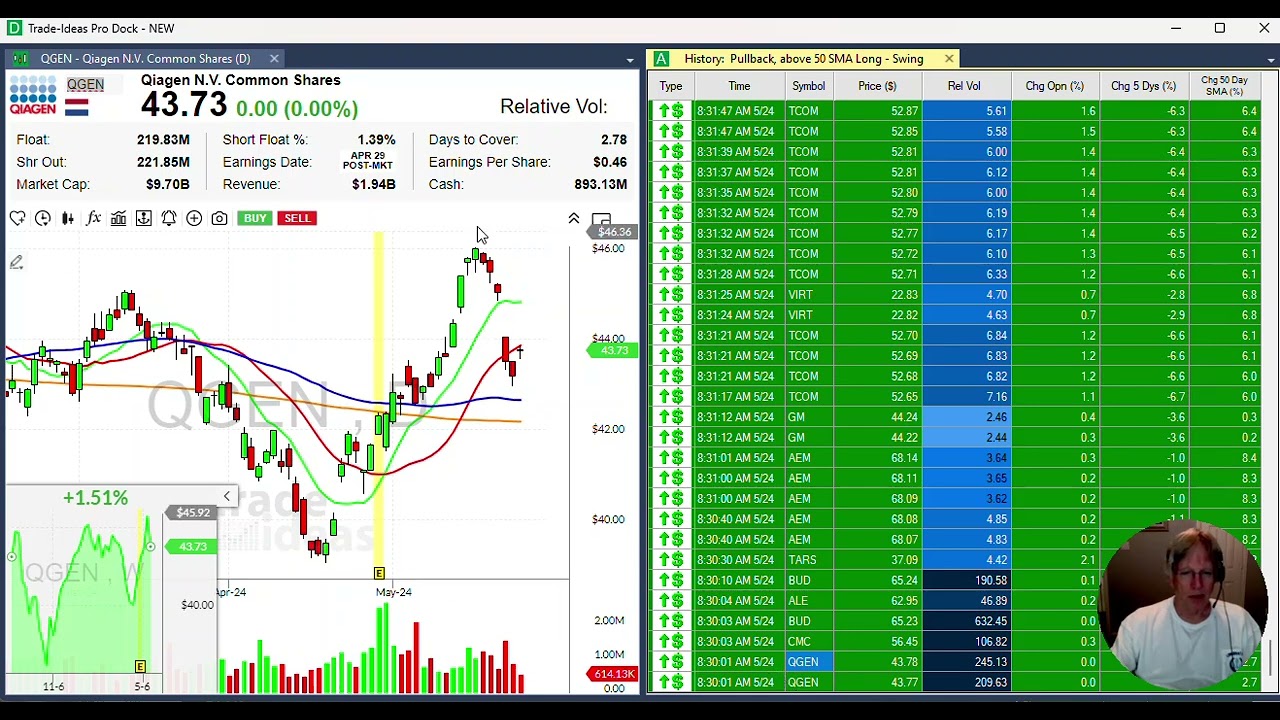Open the chart studies bar-graph icon
The height and width of the screenshot is (720, 1280).
[x=118, y=218]
